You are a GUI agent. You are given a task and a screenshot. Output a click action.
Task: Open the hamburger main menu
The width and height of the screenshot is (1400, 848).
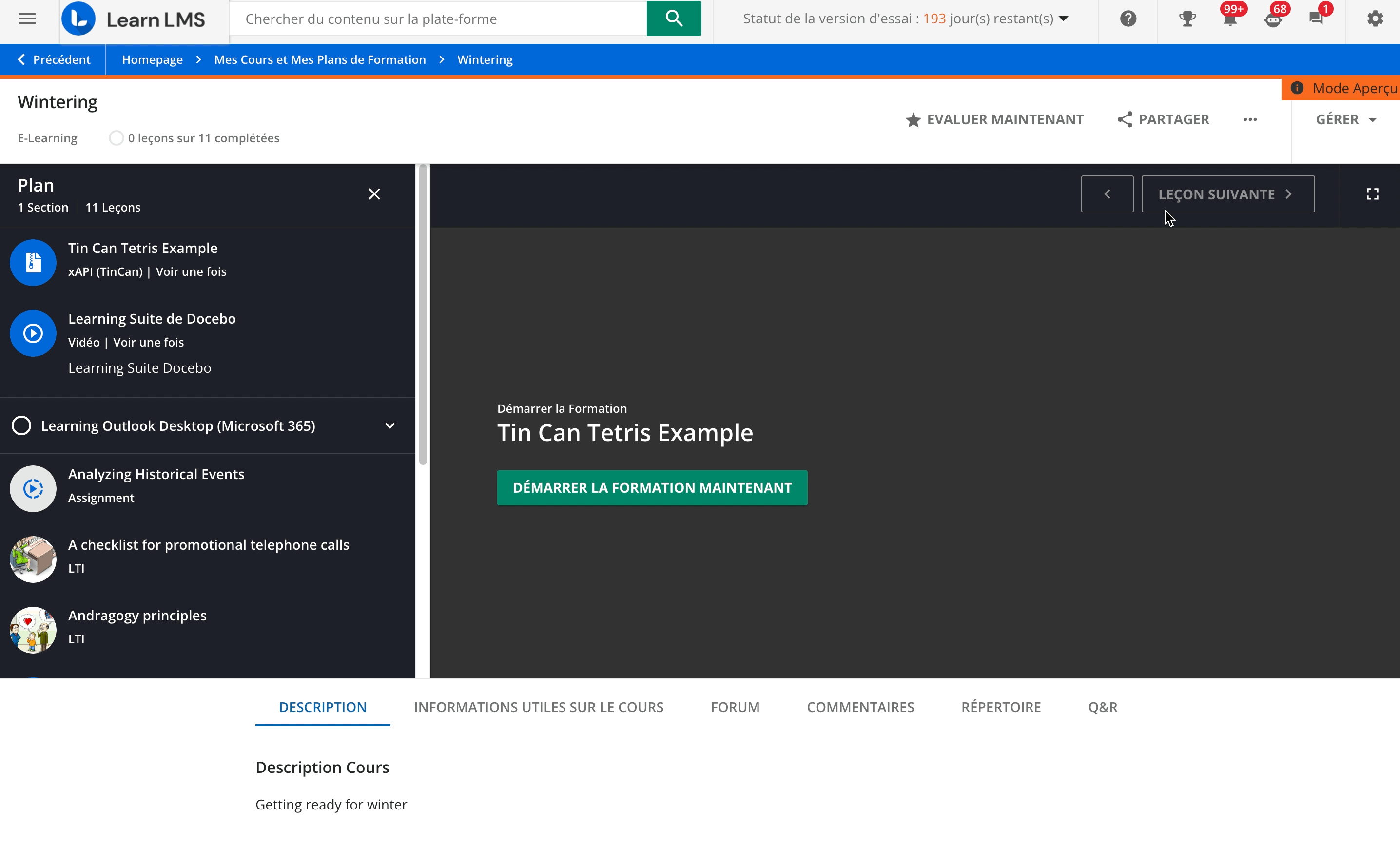(27, 19)
